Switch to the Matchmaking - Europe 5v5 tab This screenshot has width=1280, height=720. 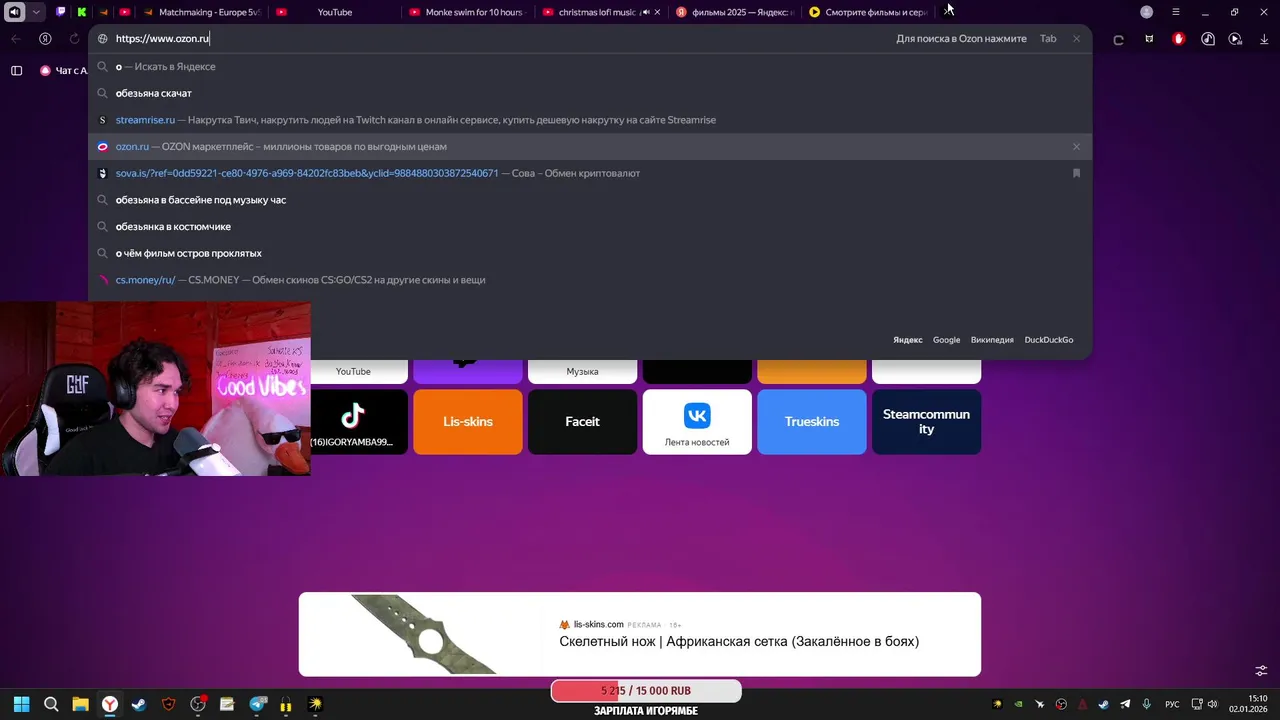click(x=204, y=12)
